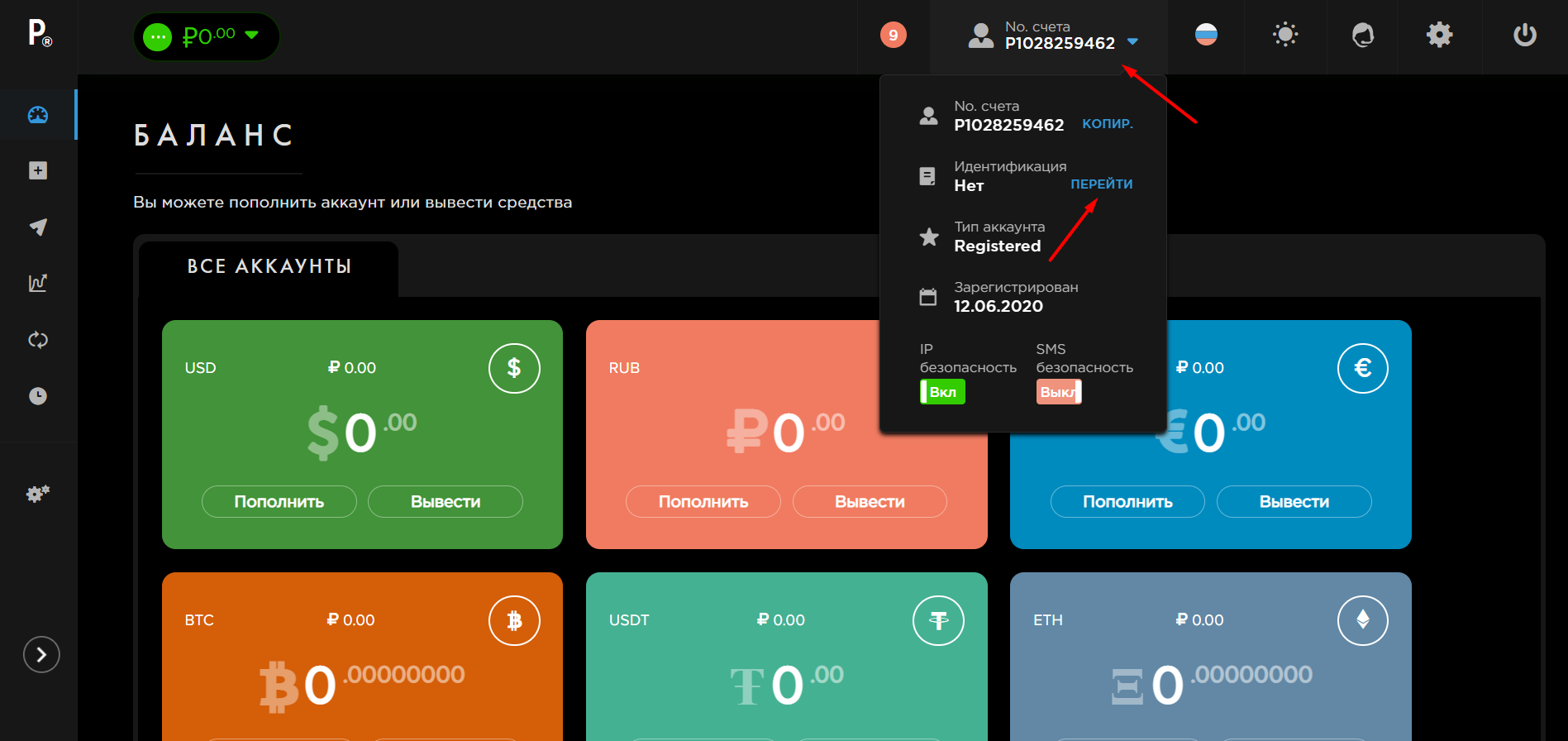Click the user icon in account popup
Viewport: 1568px width, 741px height.
(x=929, y=116)
